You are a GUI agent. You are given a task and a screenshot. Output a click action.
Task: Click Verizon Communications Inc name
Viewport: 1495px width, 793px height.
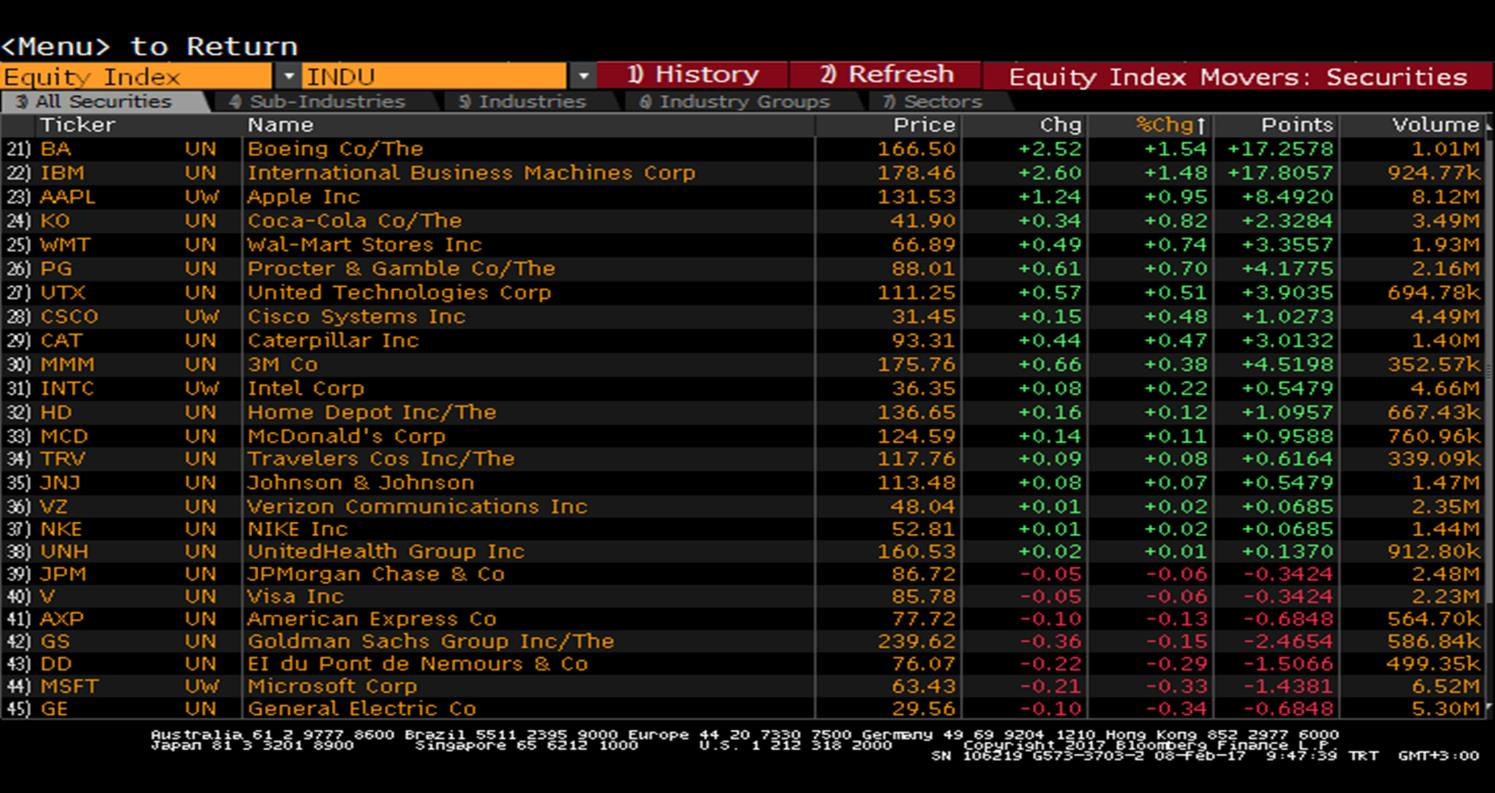click(x=417, y=507)
